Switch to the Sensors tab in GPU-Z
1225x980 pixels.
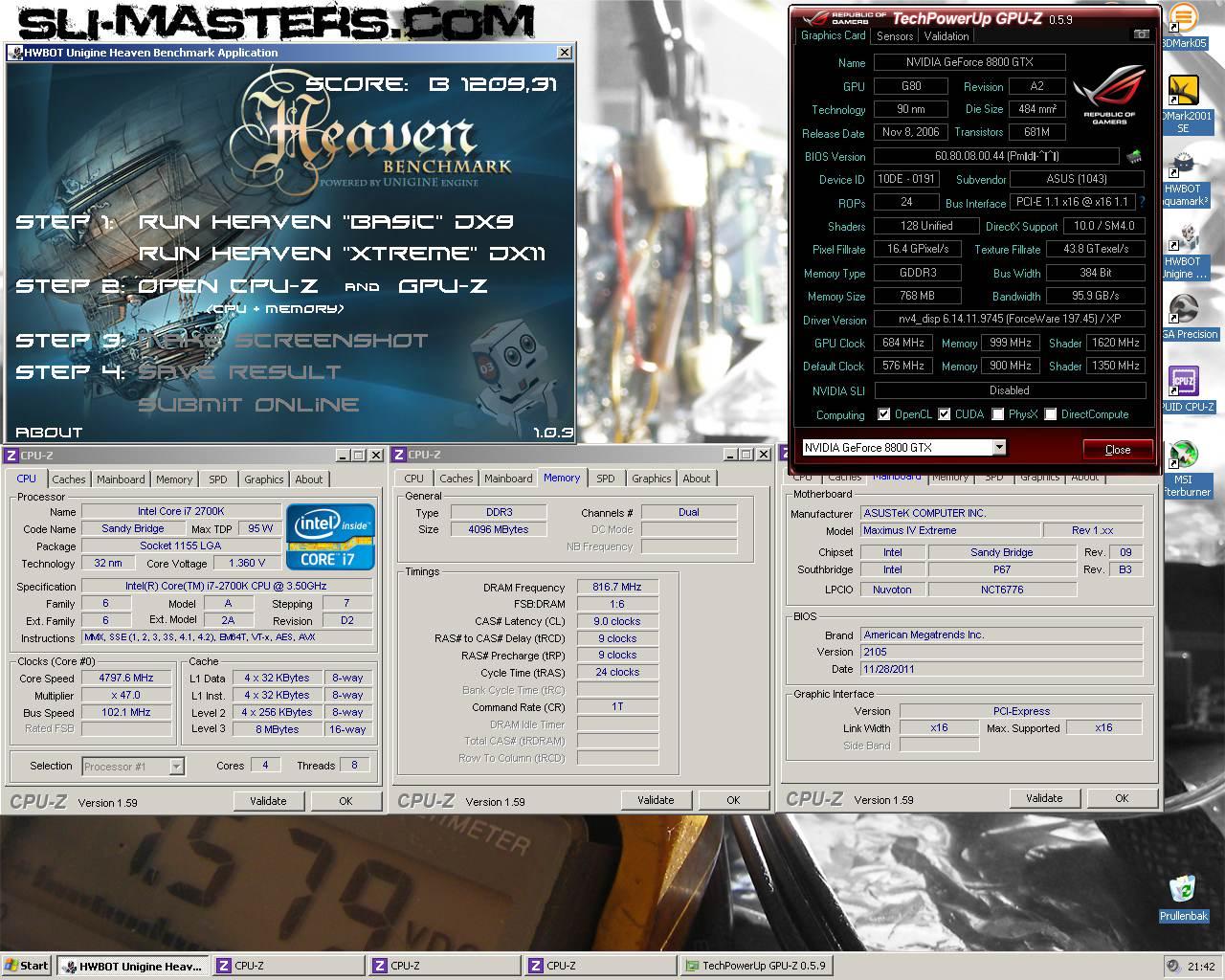coord(895,36)
